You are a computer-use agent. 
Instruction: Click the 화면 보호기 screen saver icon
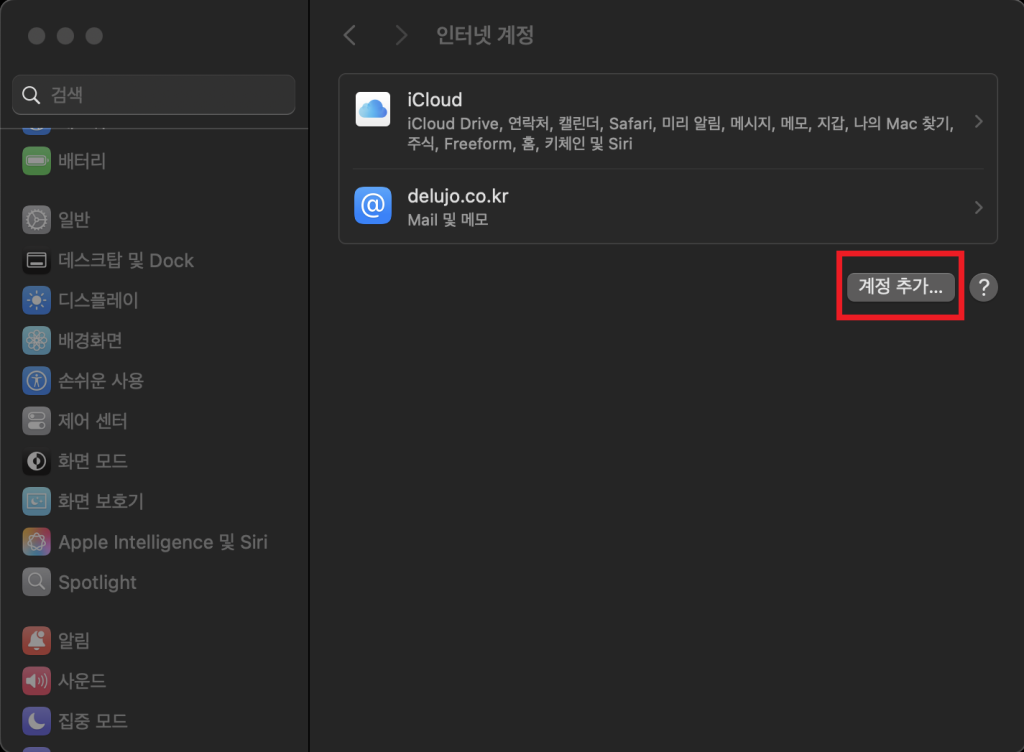[x=37, y=501]
